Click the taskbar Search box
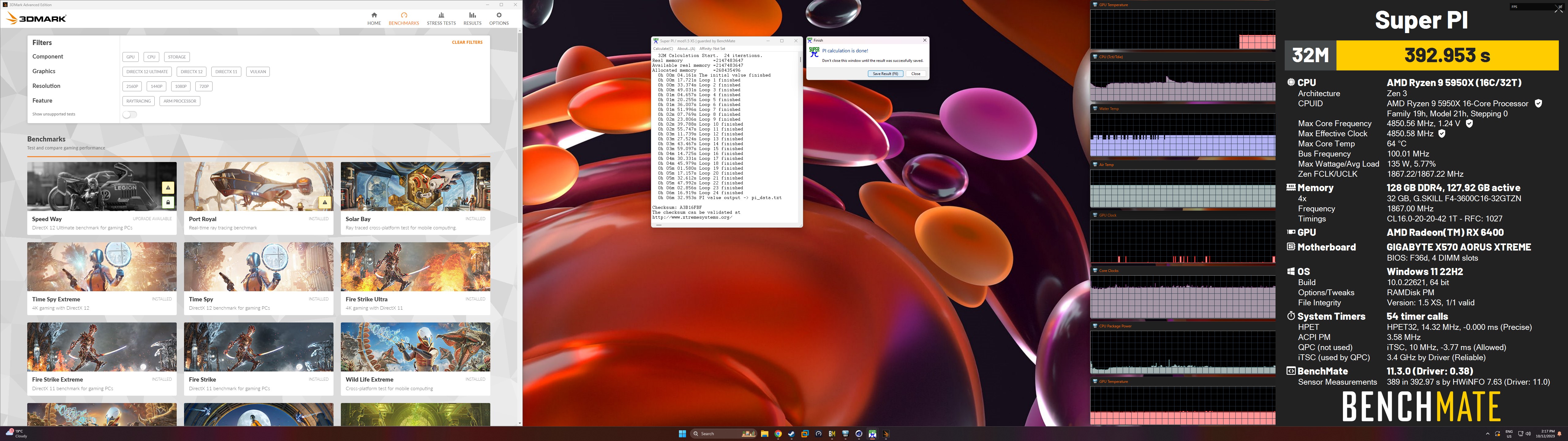Viewport: 1568px width, 441px height. (724, 434)
